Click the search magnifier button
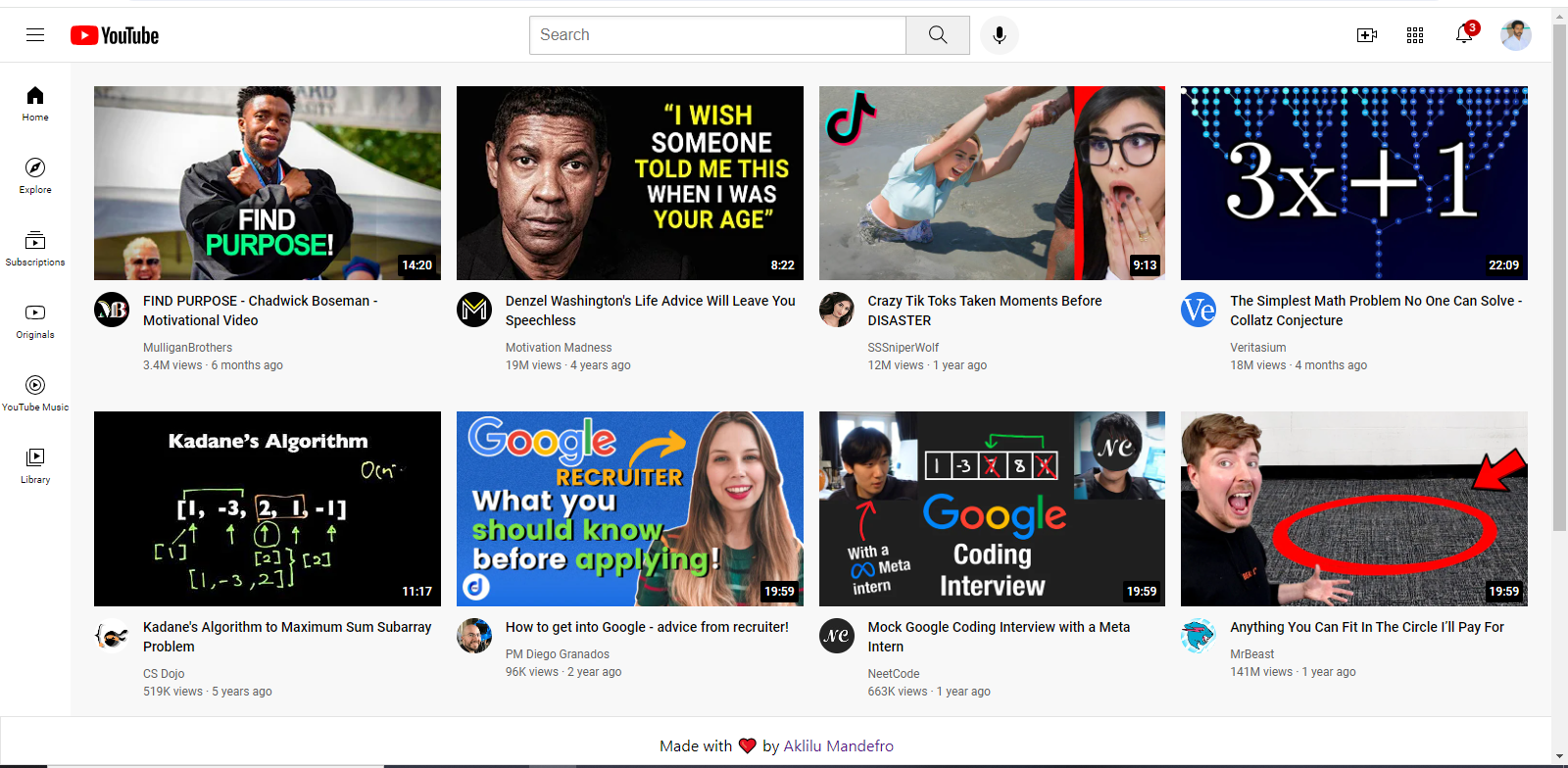The image size is (1568, 768). pyautogui.click(x=938, y=35)
